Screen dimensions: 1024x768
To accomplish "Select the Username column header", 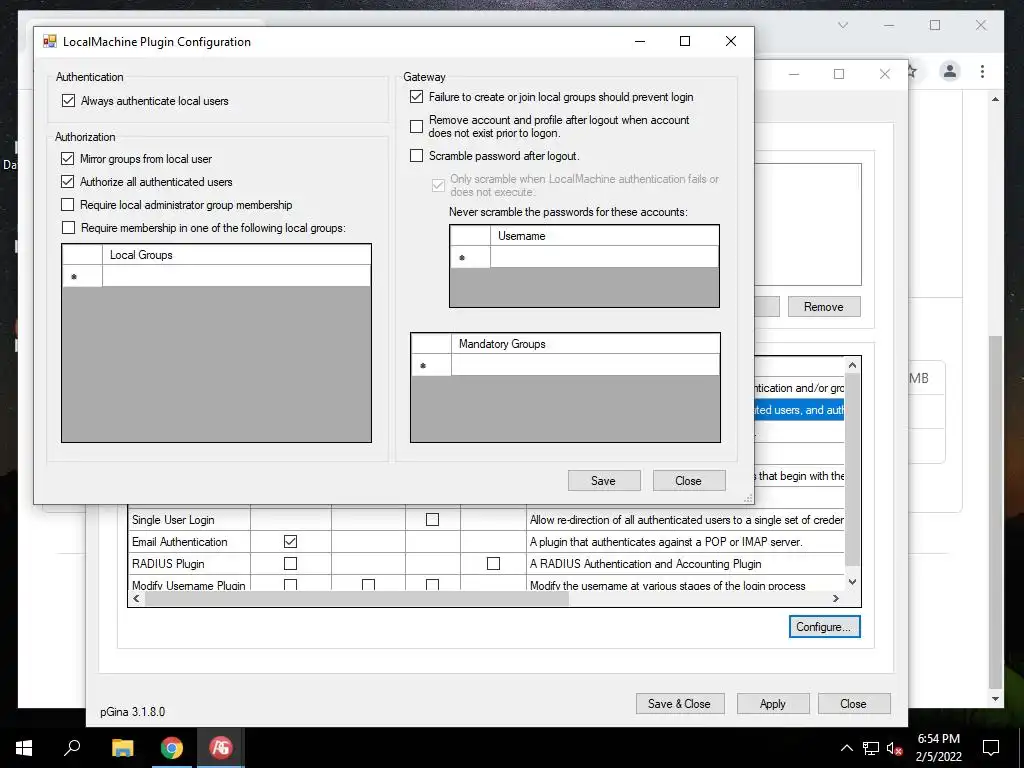I will tap(604, 236).
